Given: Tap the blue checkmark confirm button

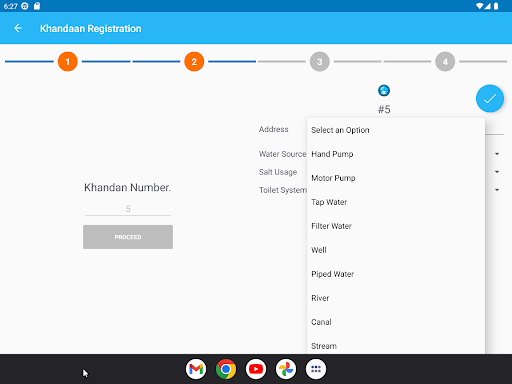Looking at the screenshot, I should pos(490,99).
